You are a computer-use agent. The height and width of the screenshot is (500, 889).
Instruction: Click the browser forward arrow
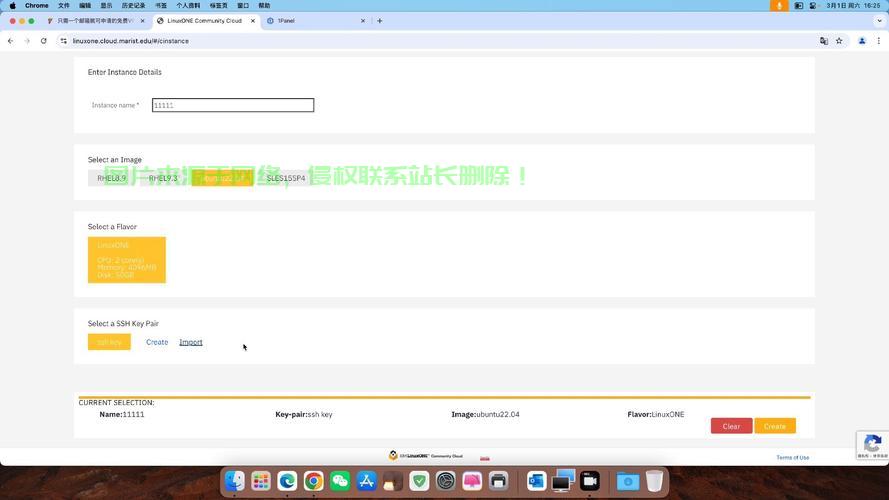[x=27, y=41]
